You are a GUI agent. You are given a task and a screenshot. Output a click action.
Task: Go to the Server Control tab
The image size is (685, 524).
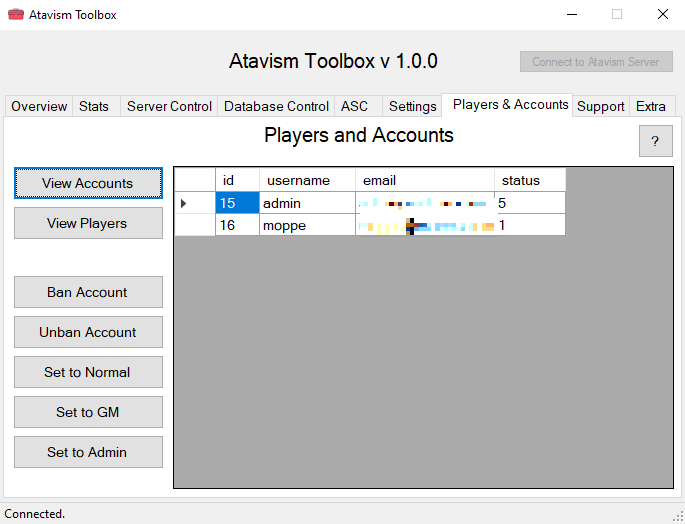point(169,106)
